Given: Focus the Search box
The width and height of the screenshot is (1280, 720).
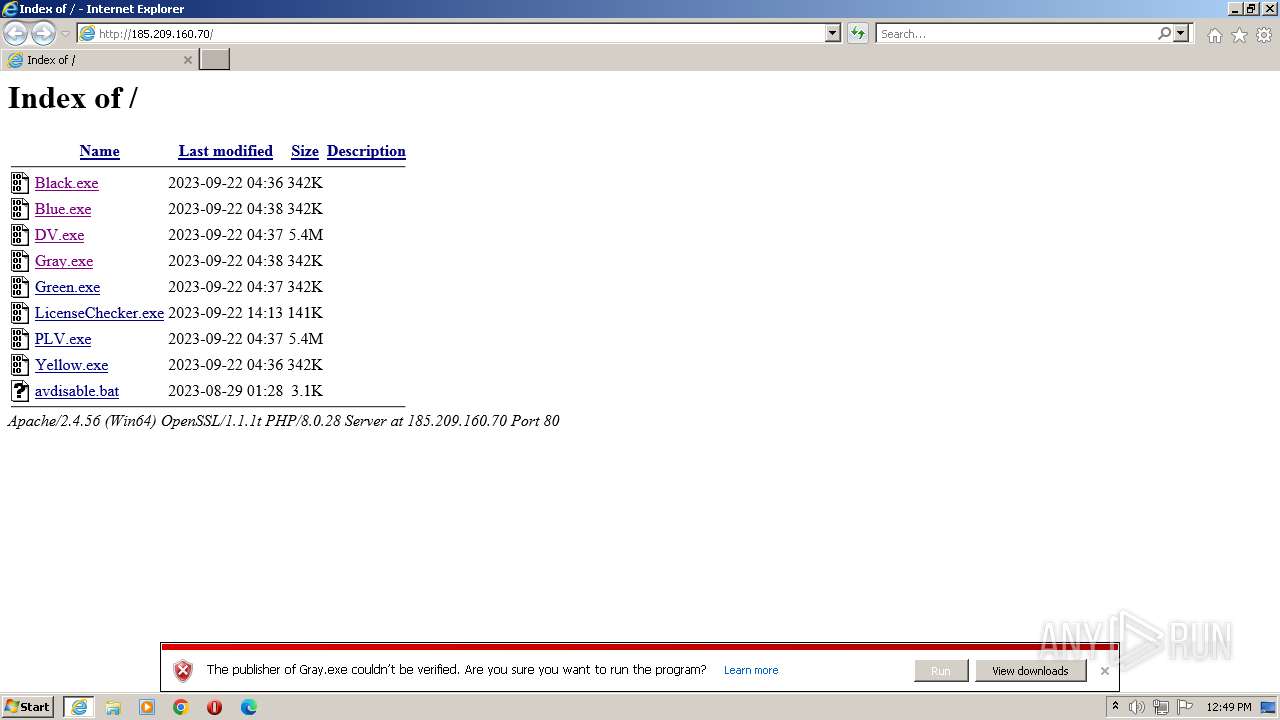Looking at the screenshot, I should coord(1015,33).
